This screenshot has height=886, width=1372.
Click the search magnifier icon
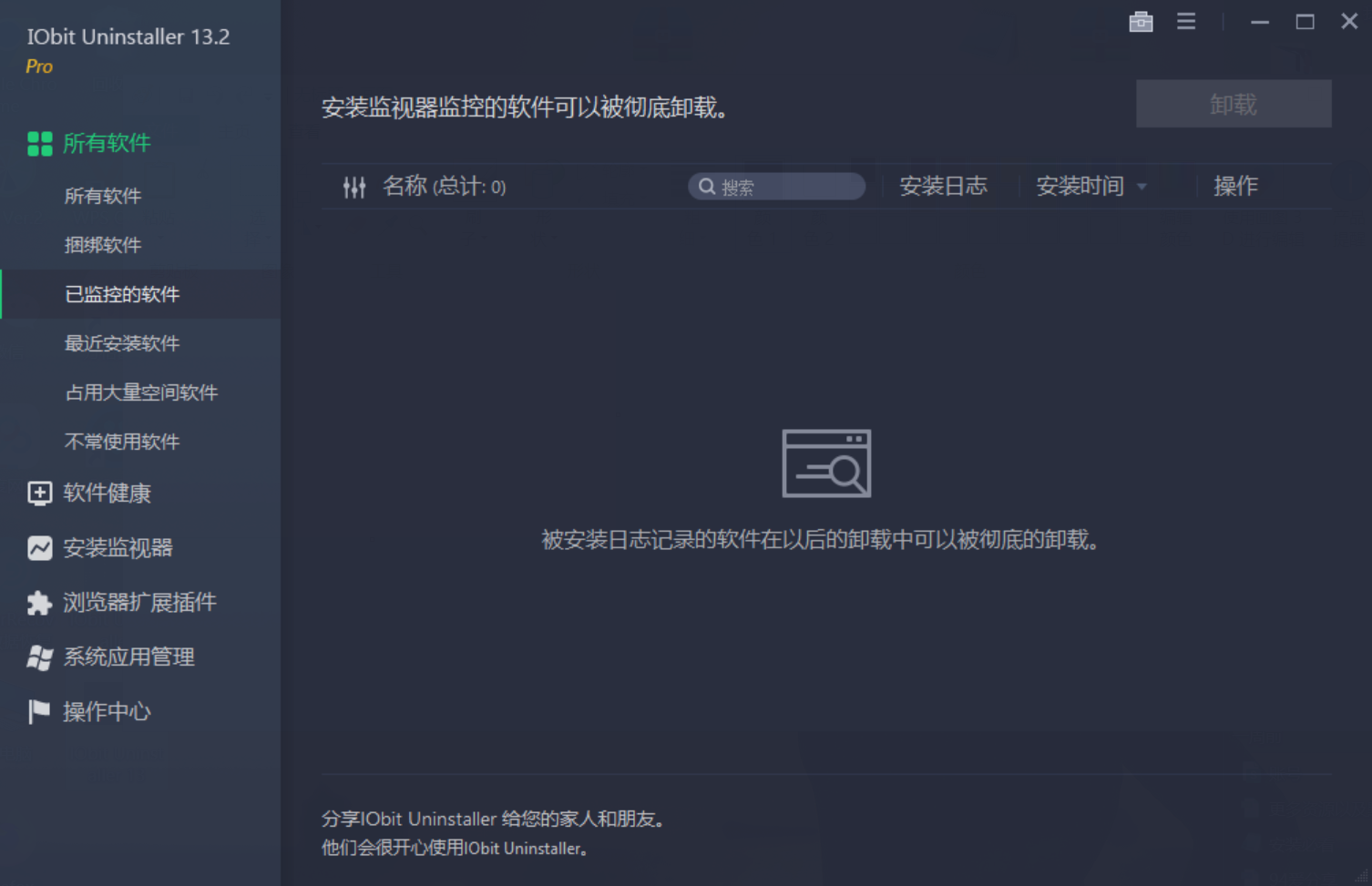[706, 187]
